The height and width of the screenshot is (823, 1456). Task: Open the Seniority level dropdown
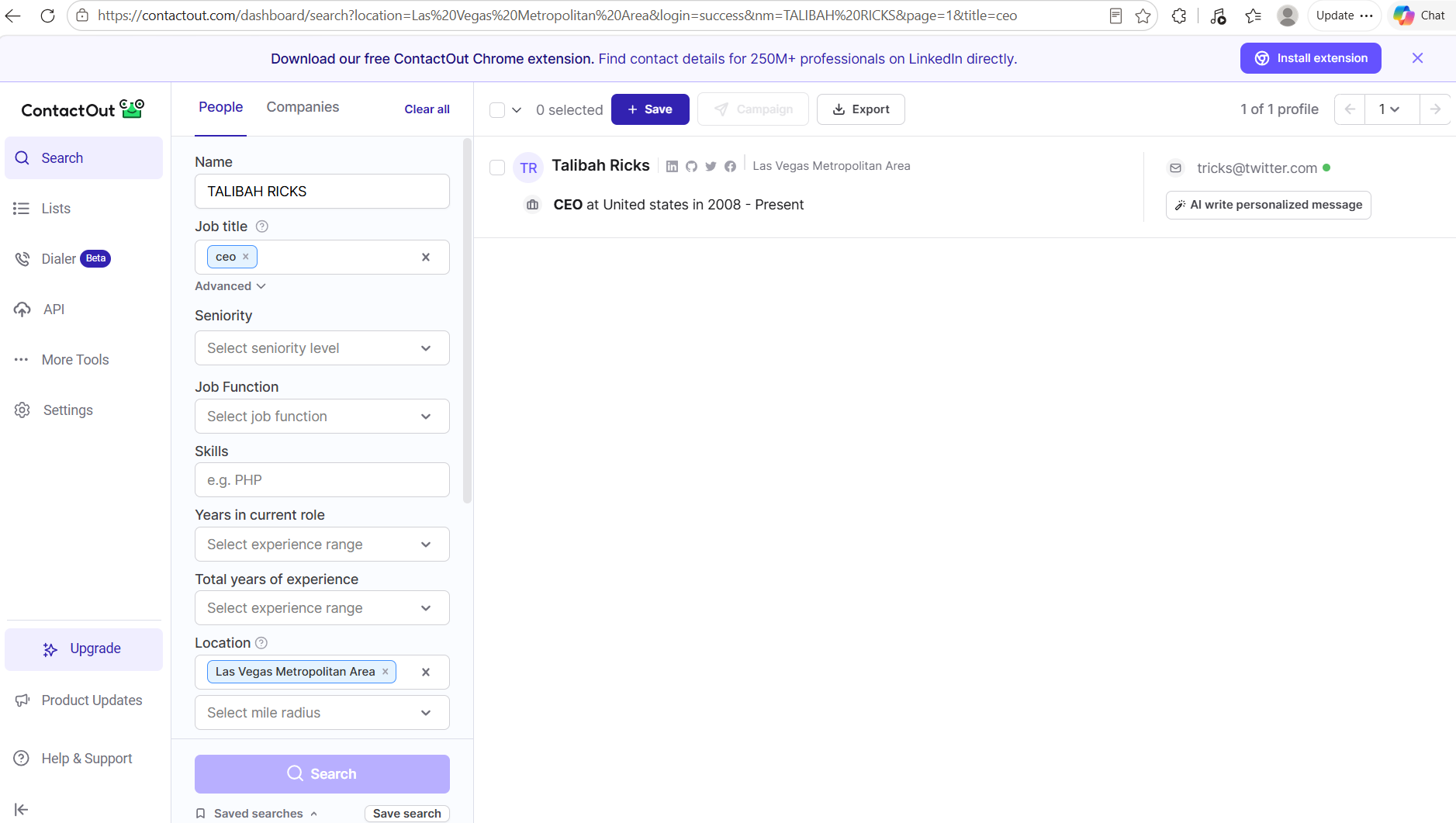point(322,348)
